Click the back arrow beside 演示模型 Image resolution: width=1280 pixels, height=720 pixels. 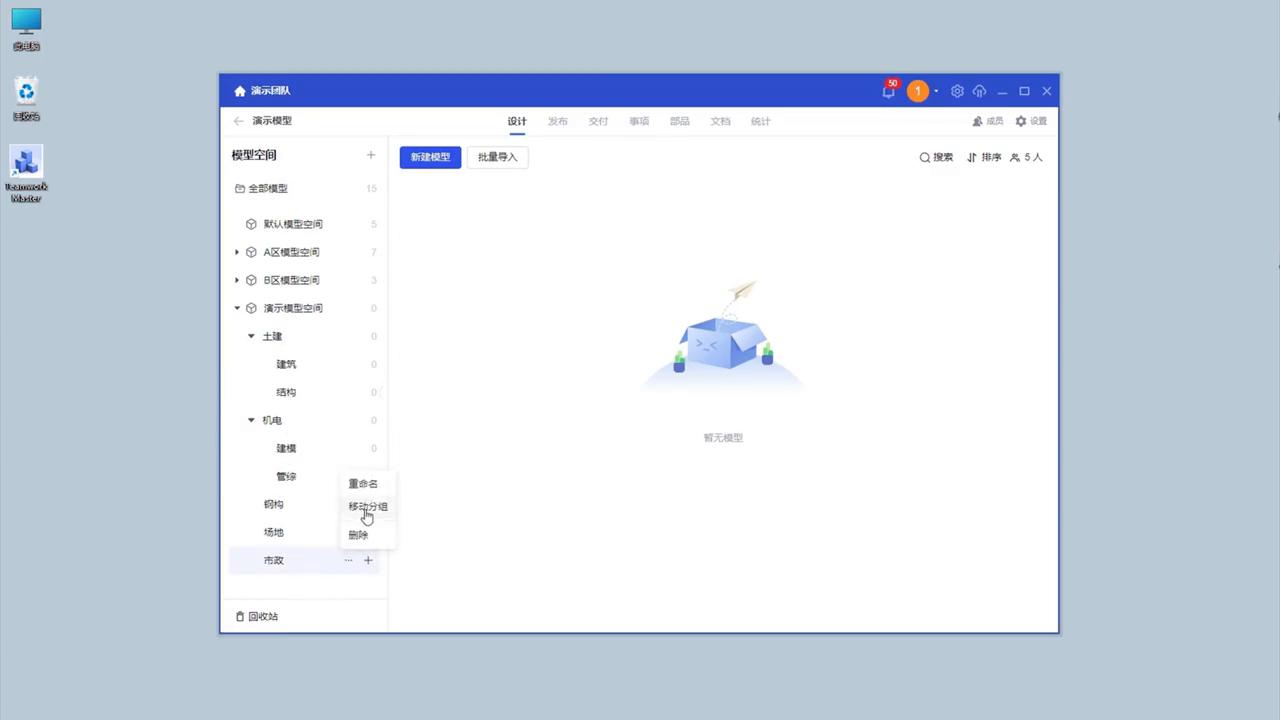tap(238, 120)
